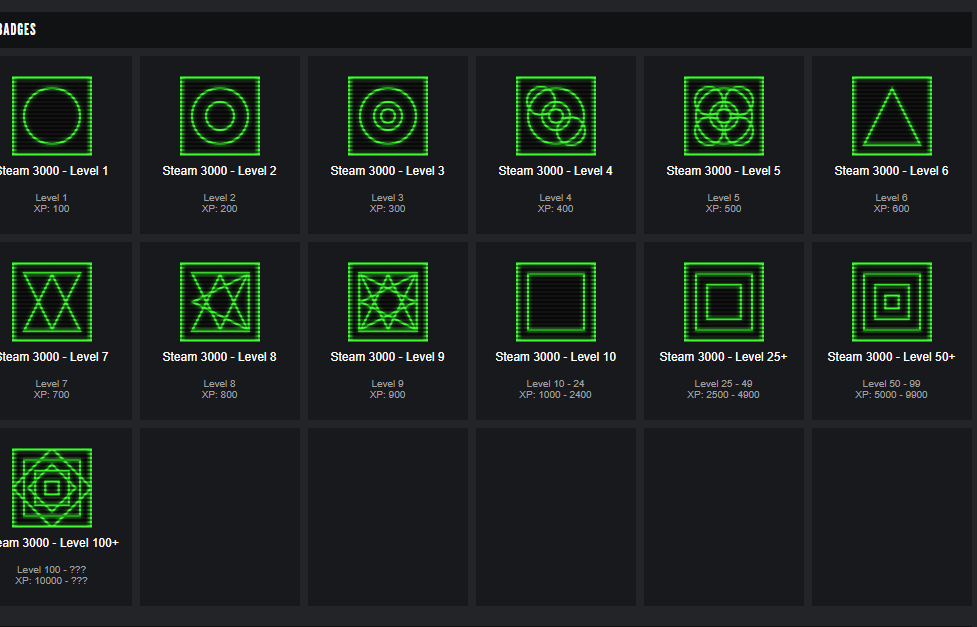Click the 'XP: 900' text
The image size is (977, 627).
point(388,395)
